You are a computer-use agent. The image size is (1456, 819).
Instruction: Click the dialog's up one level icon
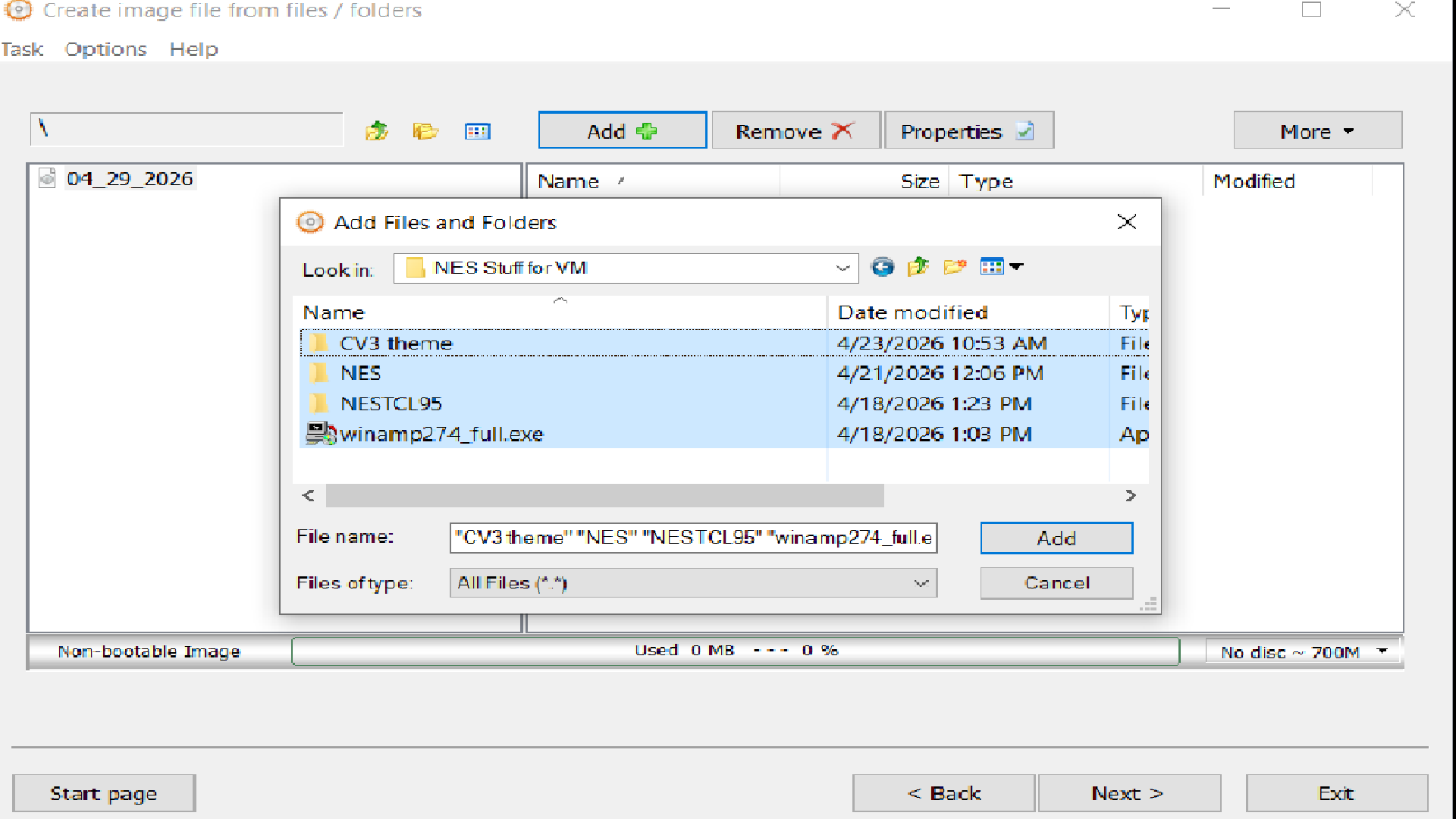[x=918, y=267]
